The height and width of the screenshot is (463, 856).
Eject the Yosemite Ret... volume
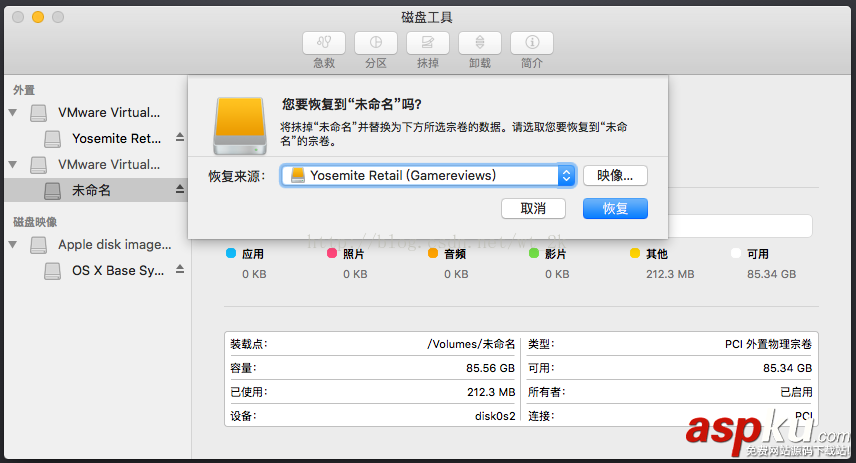[x=180, y=138]
